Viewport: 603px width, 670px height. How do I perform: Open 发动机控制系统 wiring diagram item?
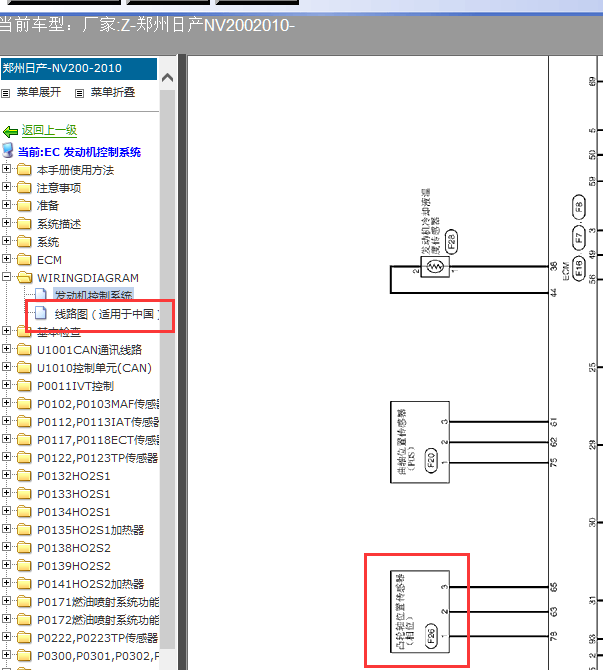click(94, 295)
